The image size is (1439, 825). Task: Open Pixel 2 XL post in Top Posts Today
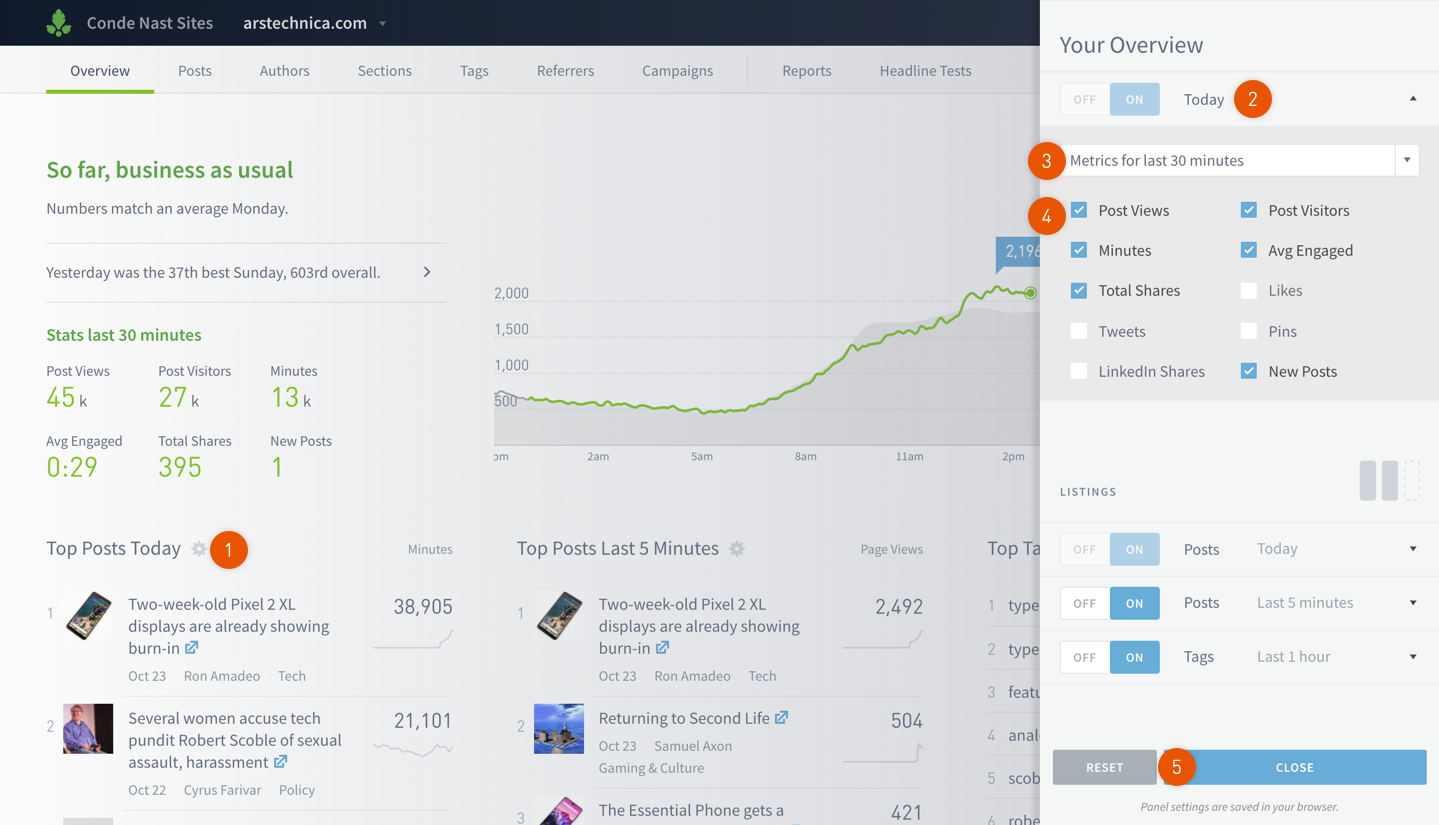(228, 626)
